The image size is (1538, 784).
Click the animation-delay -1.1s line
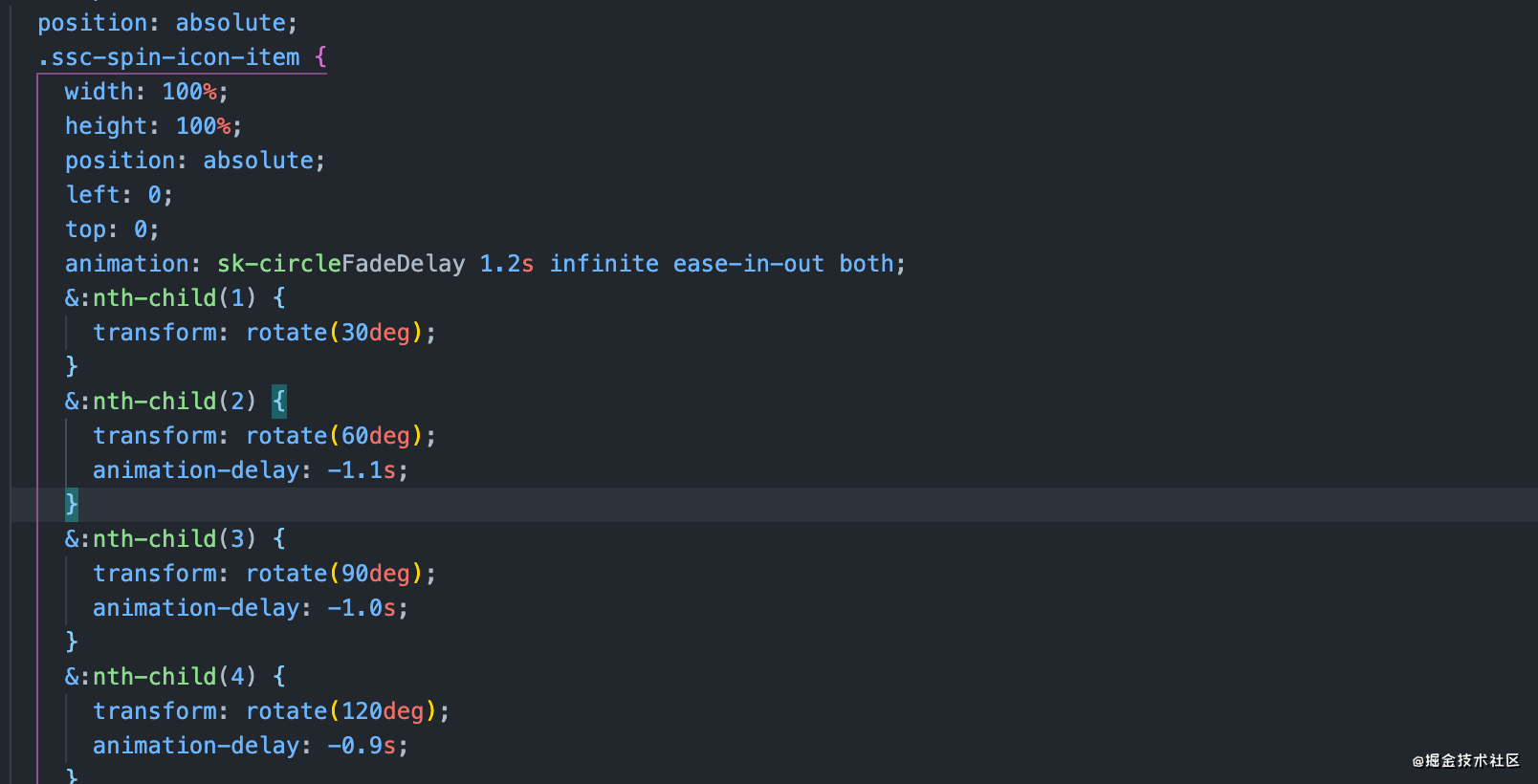(251, 470)
